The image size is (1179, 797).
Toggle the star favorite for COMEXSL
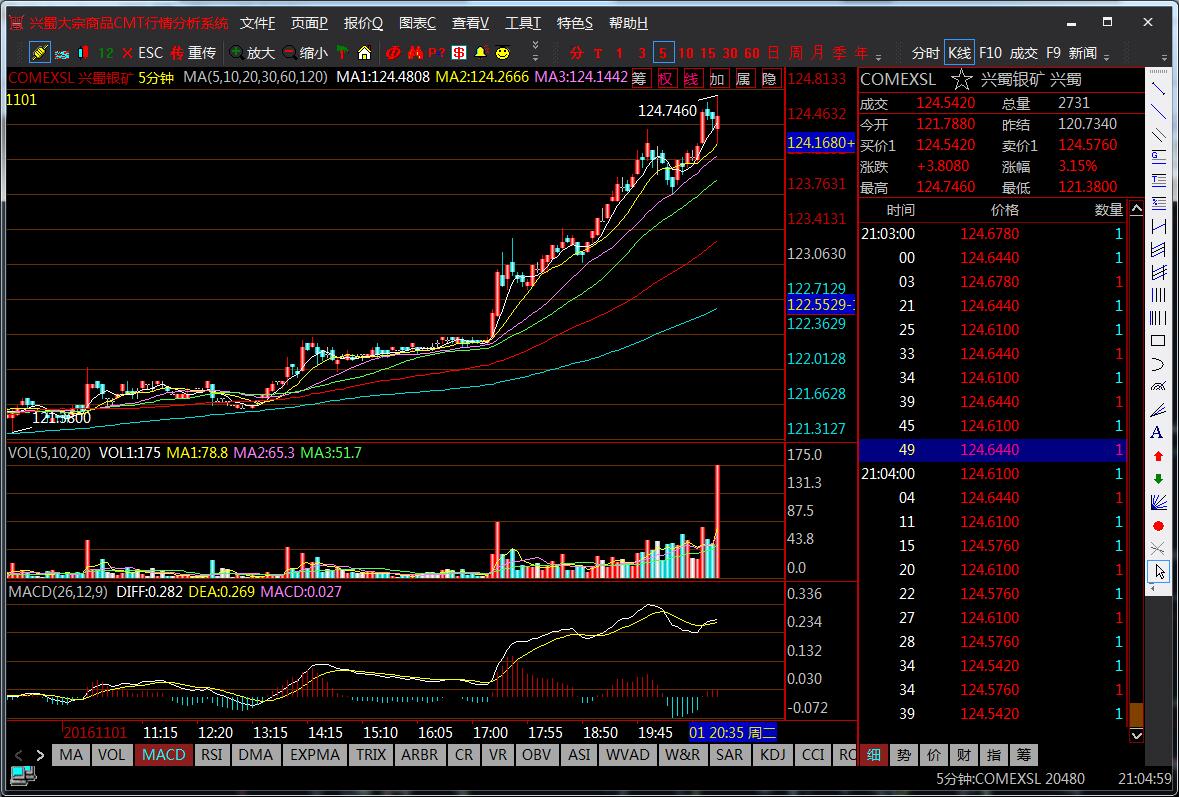pos(961,79)
